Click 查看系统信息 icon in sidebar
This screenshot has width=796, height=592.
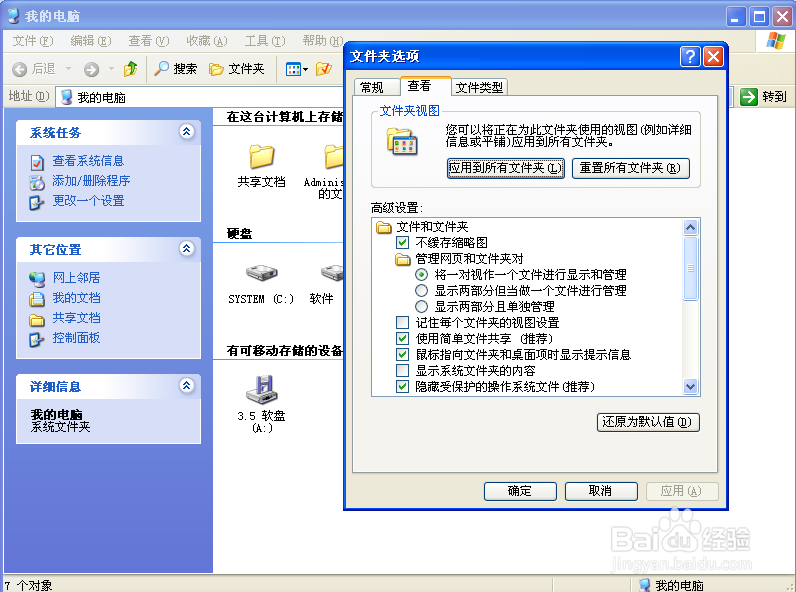(37, 162)
